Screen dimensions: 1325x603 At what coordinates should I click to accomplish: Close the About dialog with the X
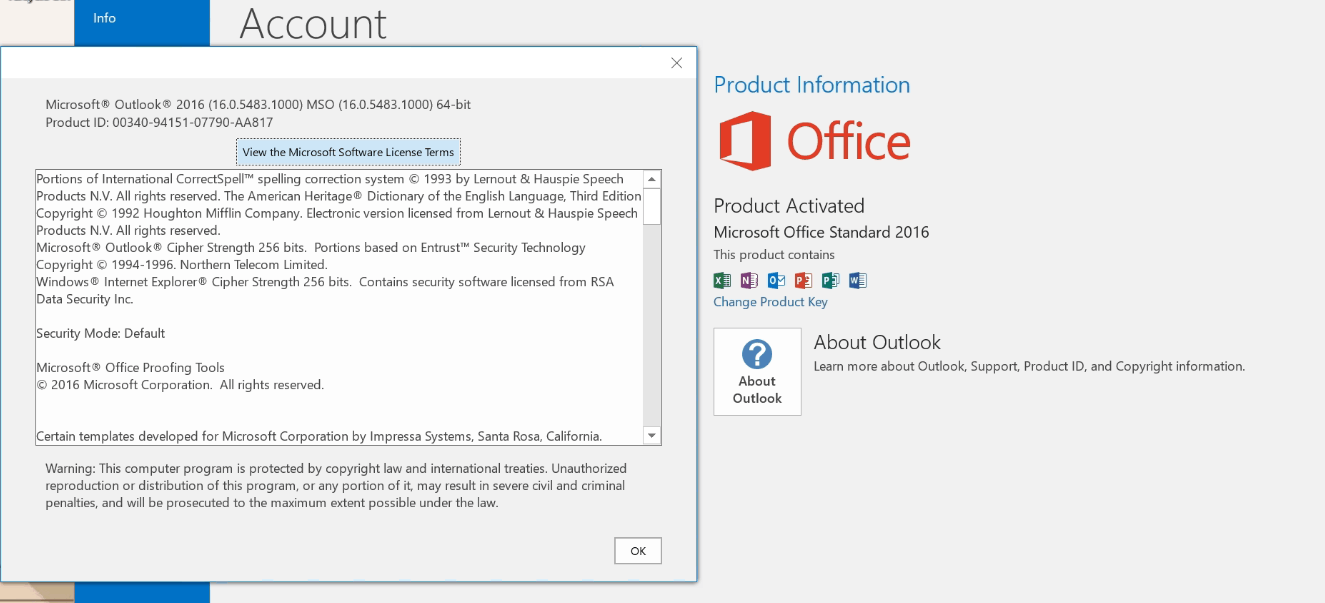(676, 63)
